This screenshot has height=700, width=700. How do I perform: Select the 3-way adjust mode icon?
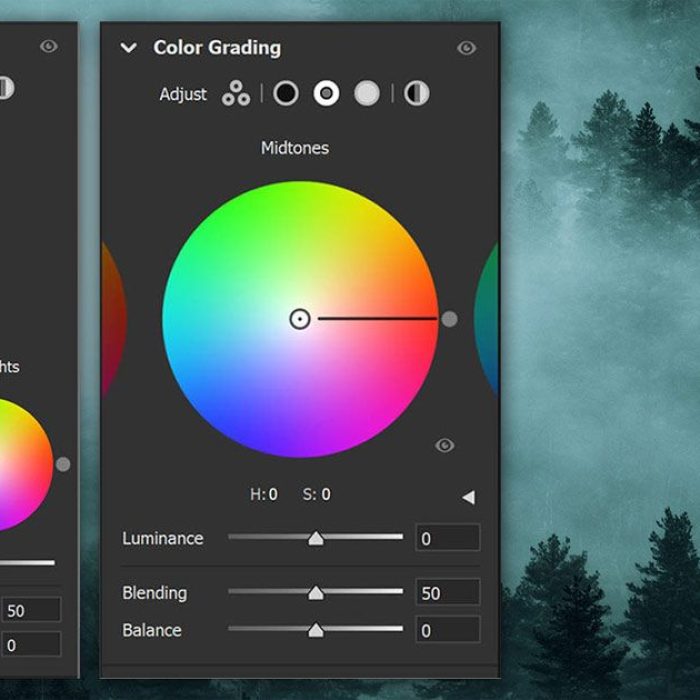[236, 94]
